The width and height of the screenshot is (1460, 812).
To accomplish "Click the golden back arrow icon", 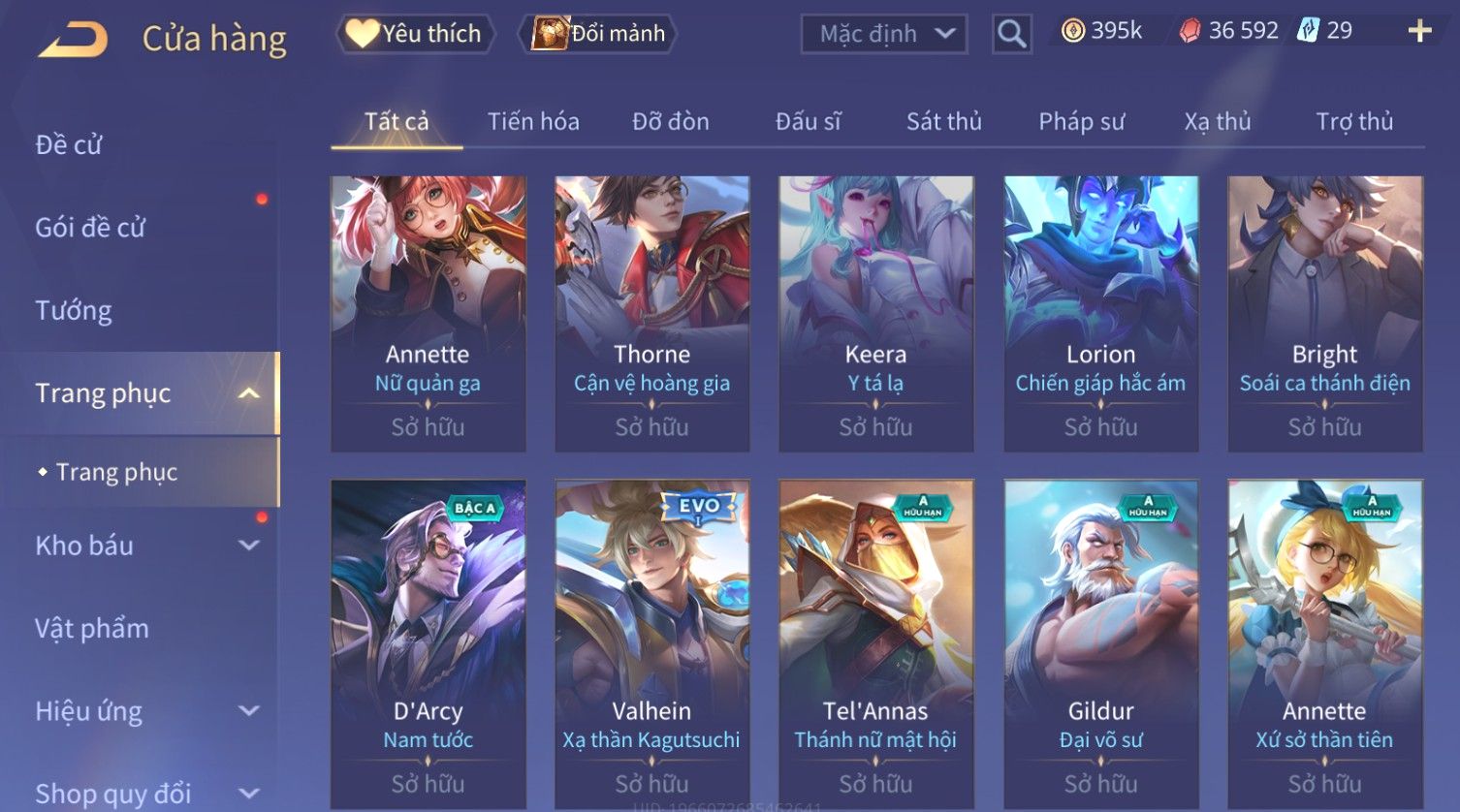I will point(73,41).
